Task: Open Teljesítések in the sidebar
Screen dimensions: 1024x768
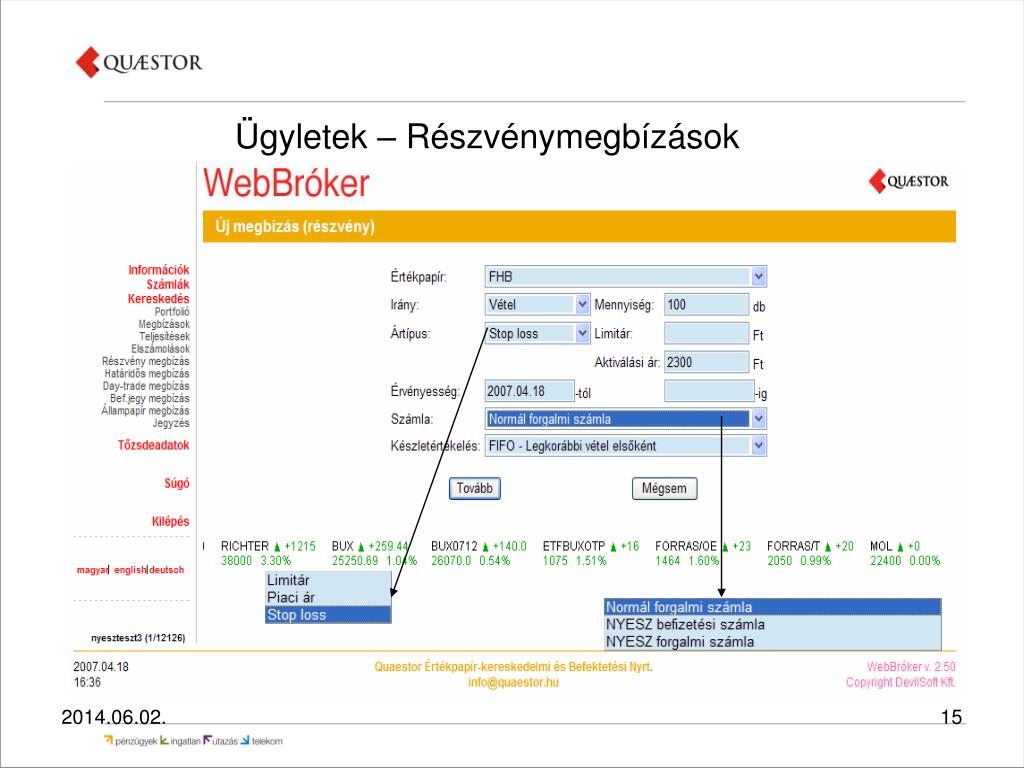Action: (x=164, y=336)
